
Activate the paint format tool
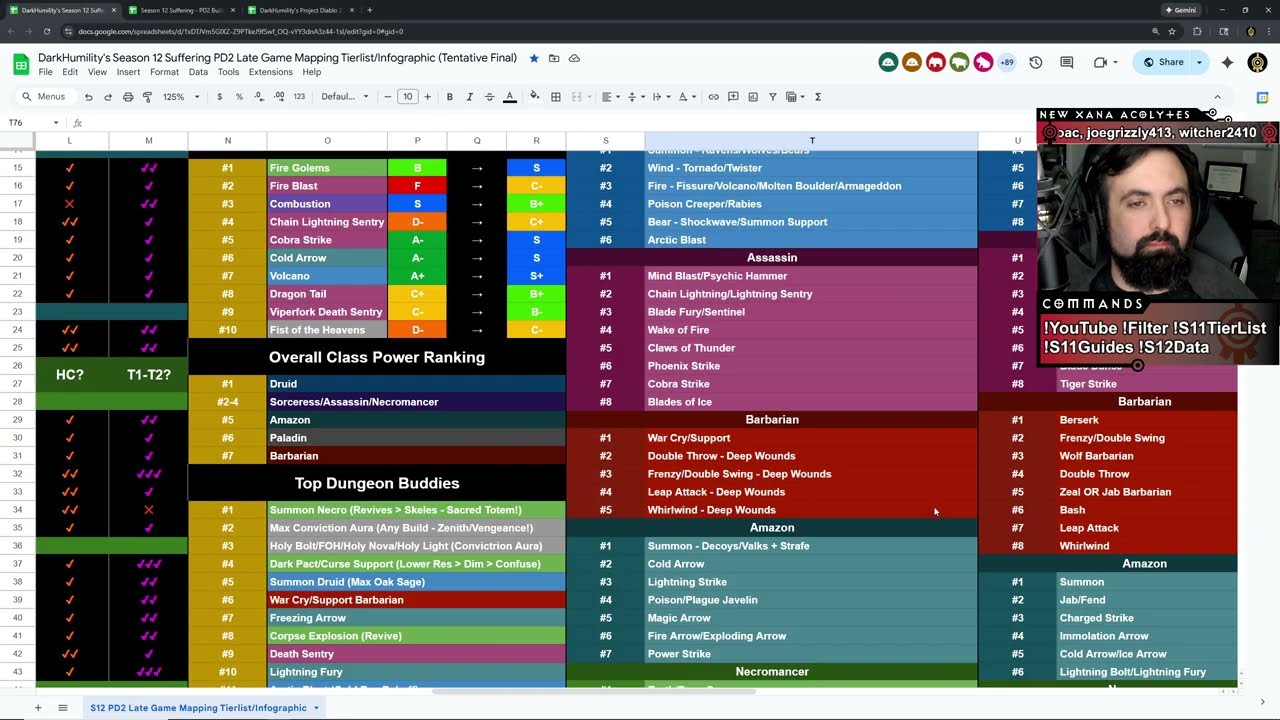(x=147, y=97)
